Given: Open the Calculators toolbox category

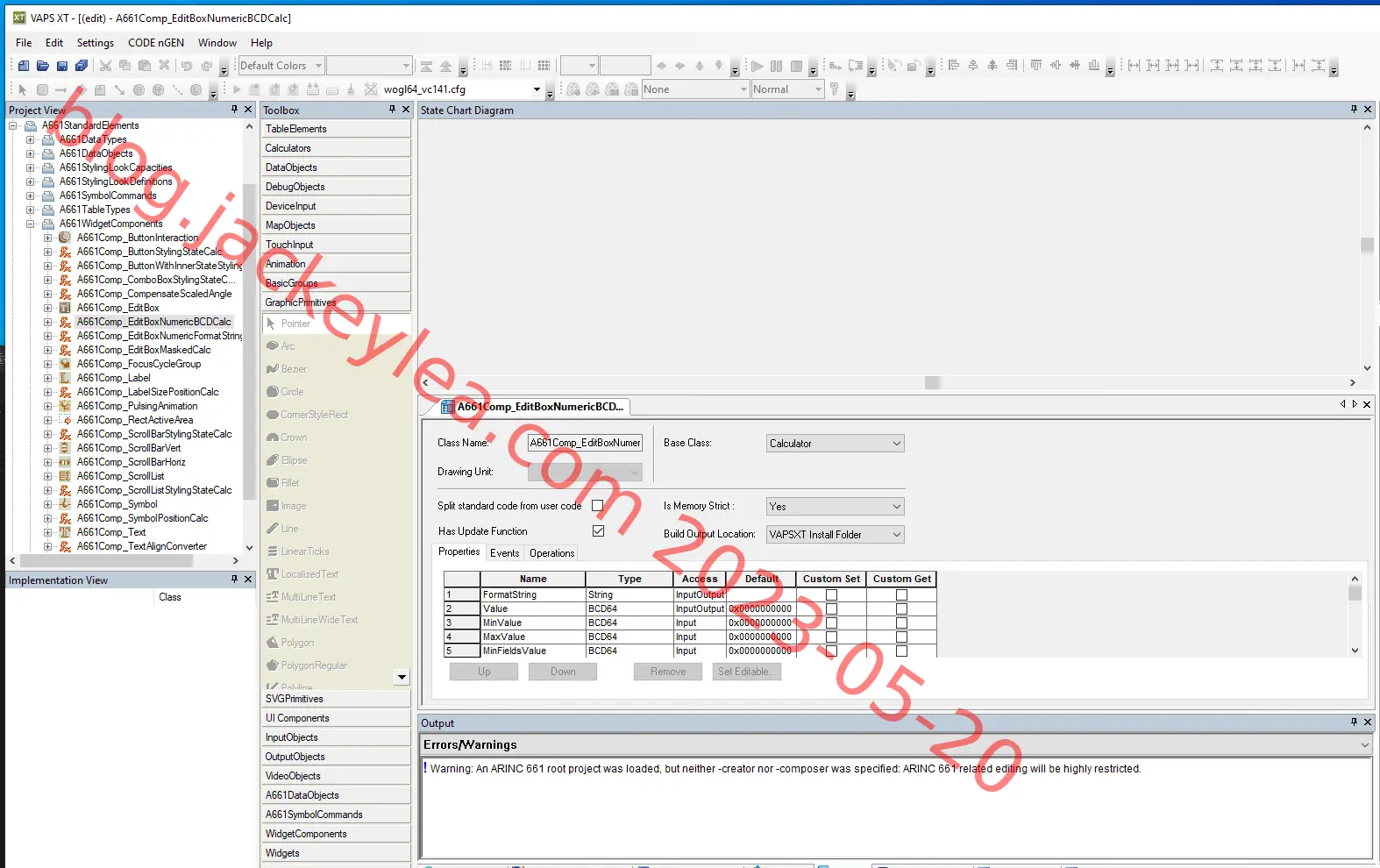Looking at the screenshot, I should [x=336, y=148].
